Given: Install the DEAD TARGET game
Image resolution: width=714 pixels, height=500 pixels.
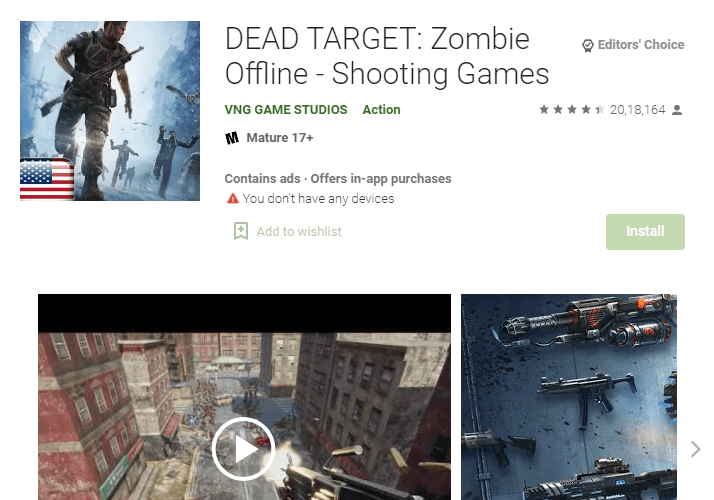Looking at the screenshot, I should [645, 232].
